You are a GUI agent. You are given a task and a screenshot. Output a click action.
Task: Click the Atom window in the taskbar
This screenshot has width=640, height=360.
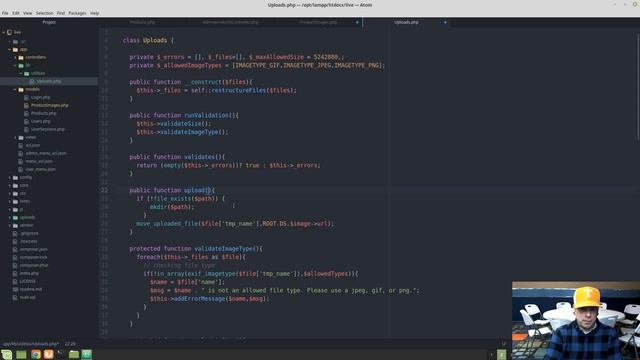87,354
